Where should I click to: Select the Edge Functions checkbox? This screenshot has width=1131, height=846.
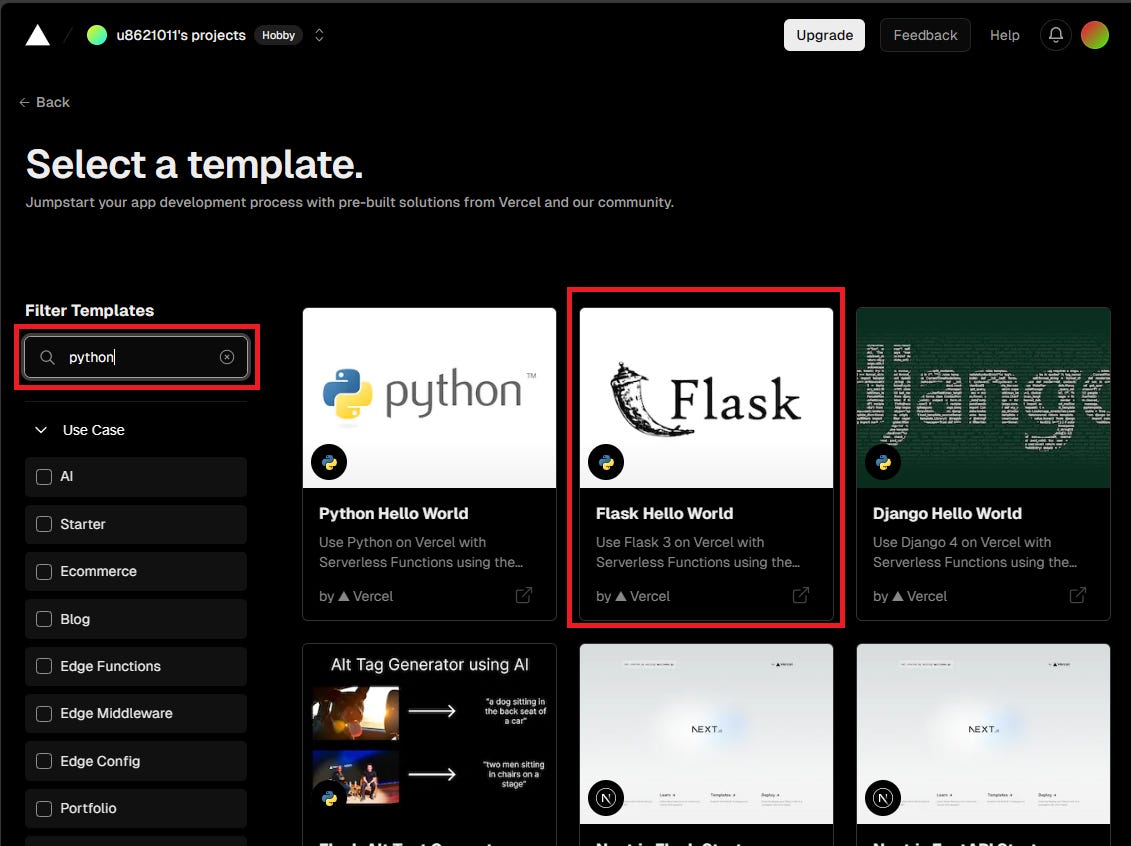point(44,666)
